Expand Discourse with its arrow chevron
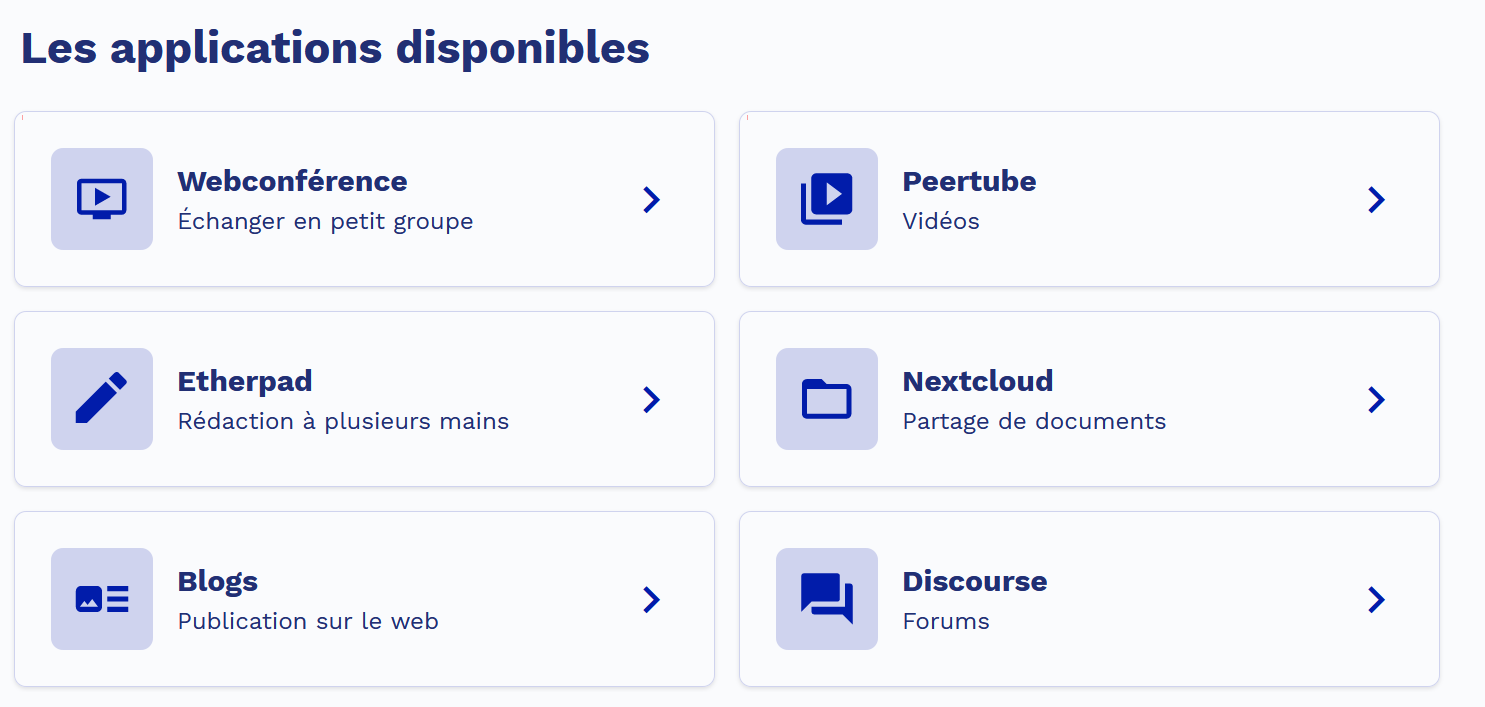The image size is (1485, 707). tap(1377, 599)
